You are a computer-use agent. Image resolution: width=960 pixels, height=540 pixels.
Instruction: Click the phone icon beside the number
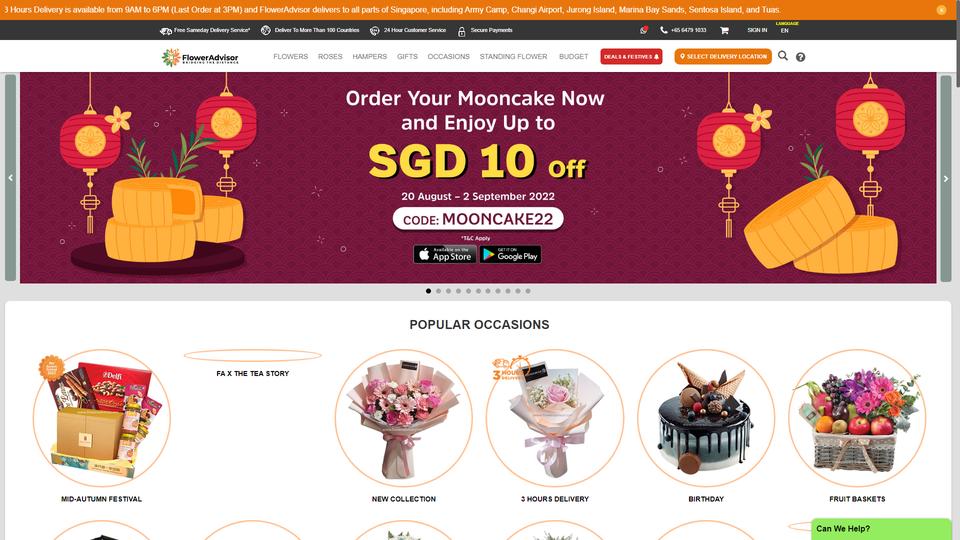pyautogui.click(x=664, y=30)
